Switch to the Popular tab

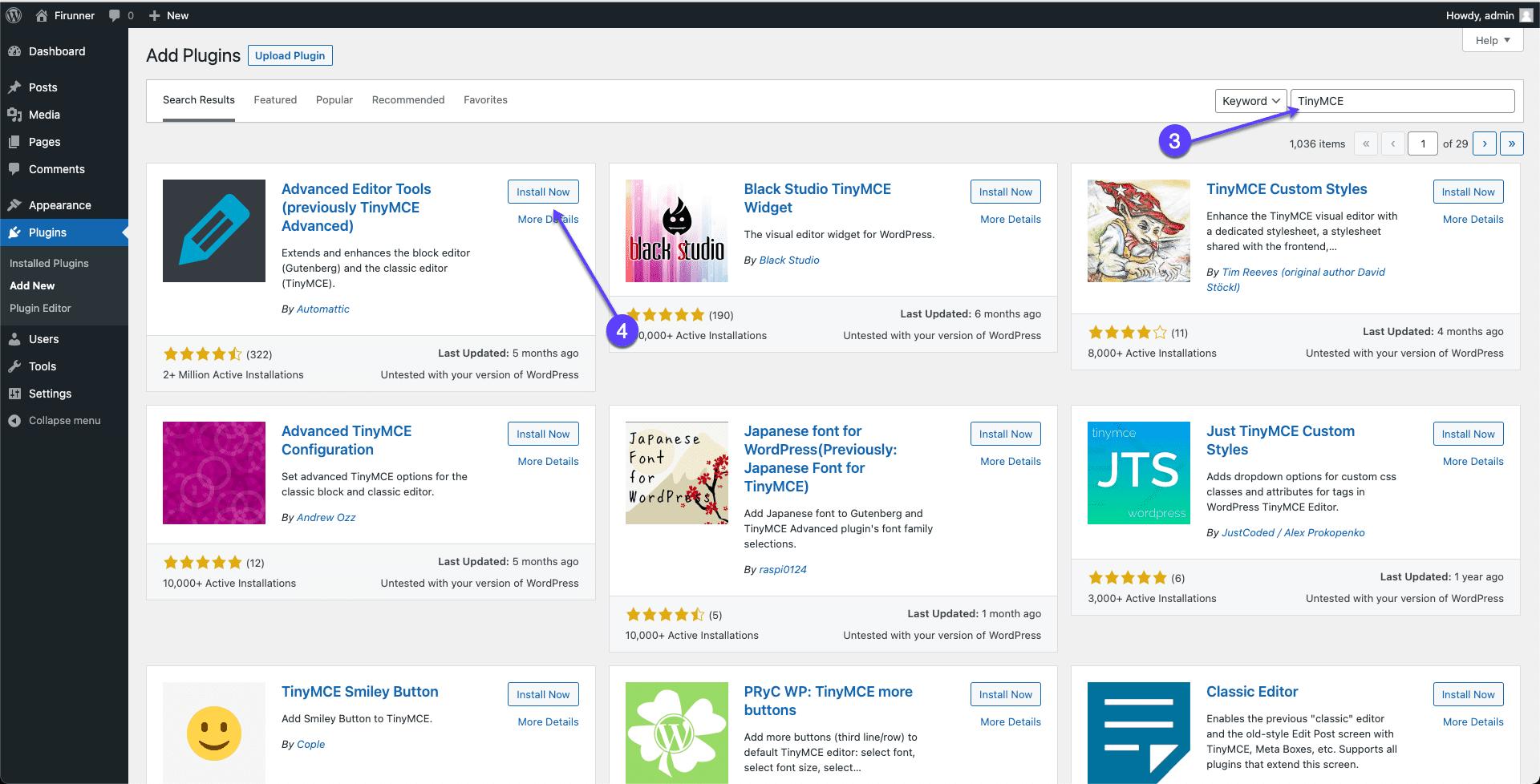click(334, 100)
